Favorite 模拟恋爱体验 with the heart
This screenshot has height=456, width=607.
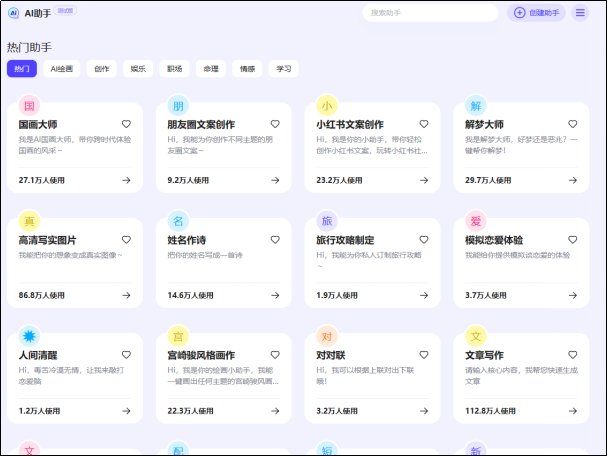click(573, 240)
